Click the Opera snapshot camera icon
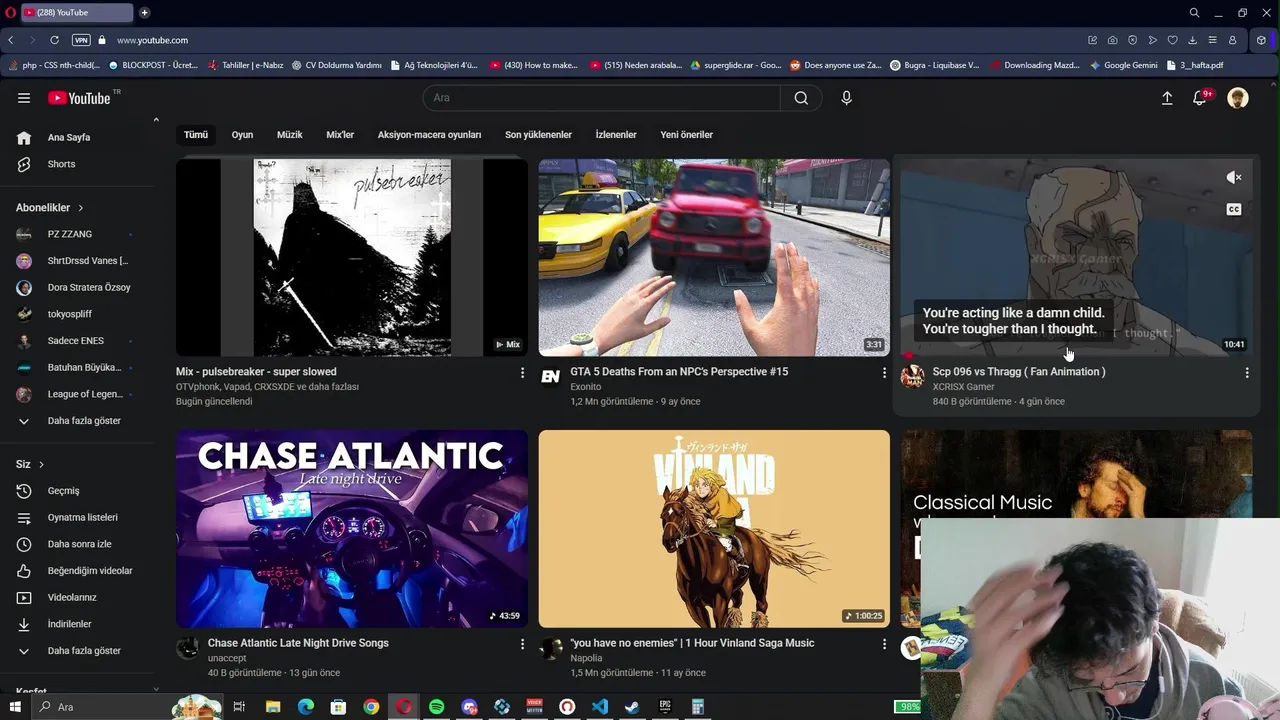 [x=1112, y=40]
